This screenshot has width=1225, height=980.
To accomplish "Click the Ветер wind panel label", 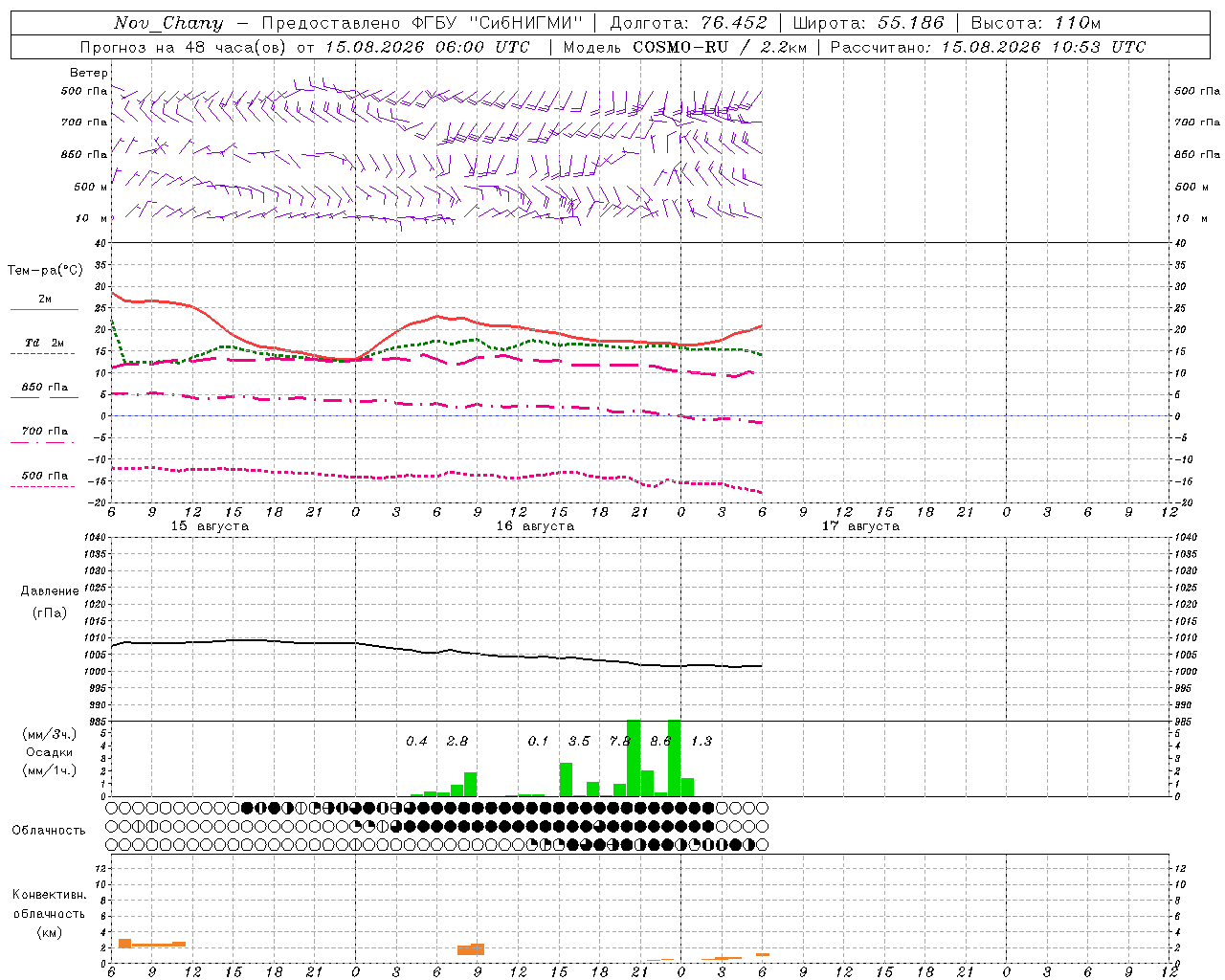I will [89, 73].
